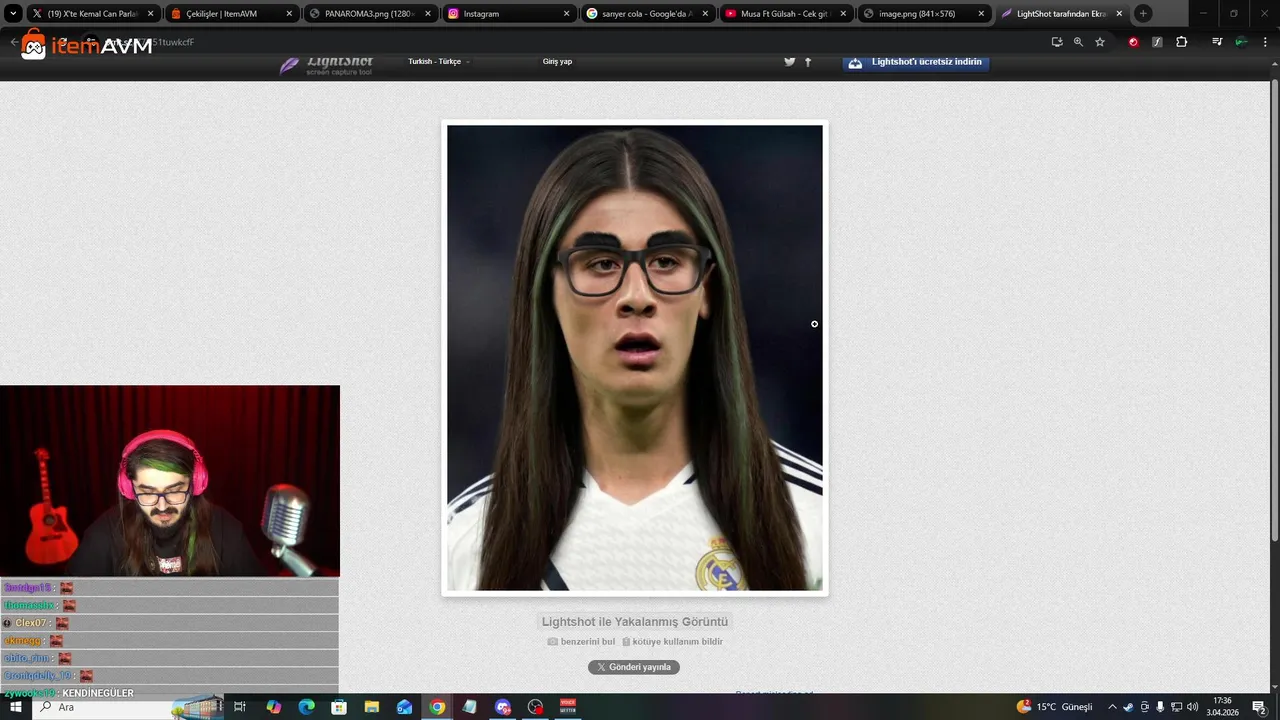Open the Discord taskbar icon with badge

tap(503, 707)
